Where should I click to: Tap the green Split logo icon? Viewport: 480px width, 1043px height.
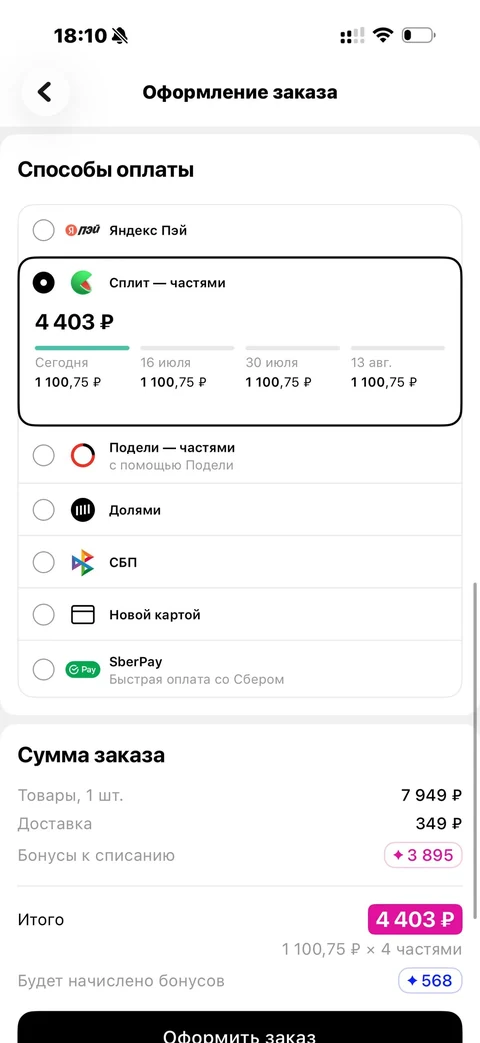pyautogui.click(x=82, y=283)
